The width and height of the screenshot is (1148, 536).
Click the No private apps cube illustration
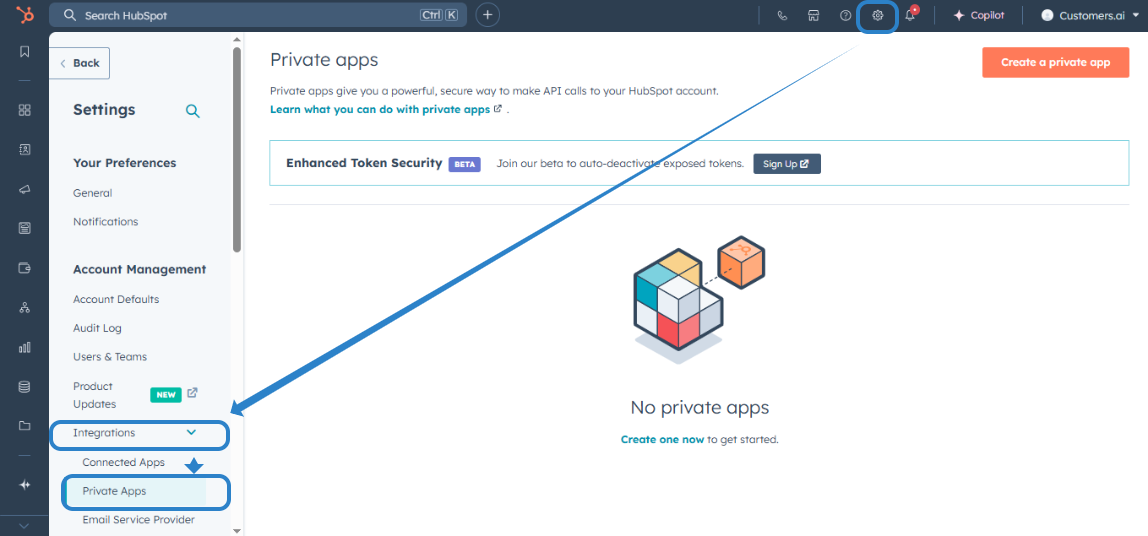[x=699, y=300]
